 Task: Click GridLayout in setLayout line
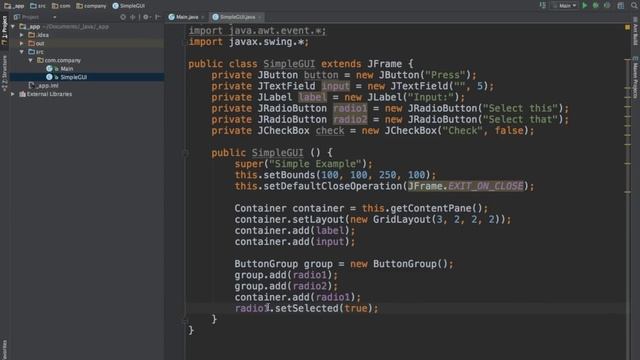click(x=402, y=220)
